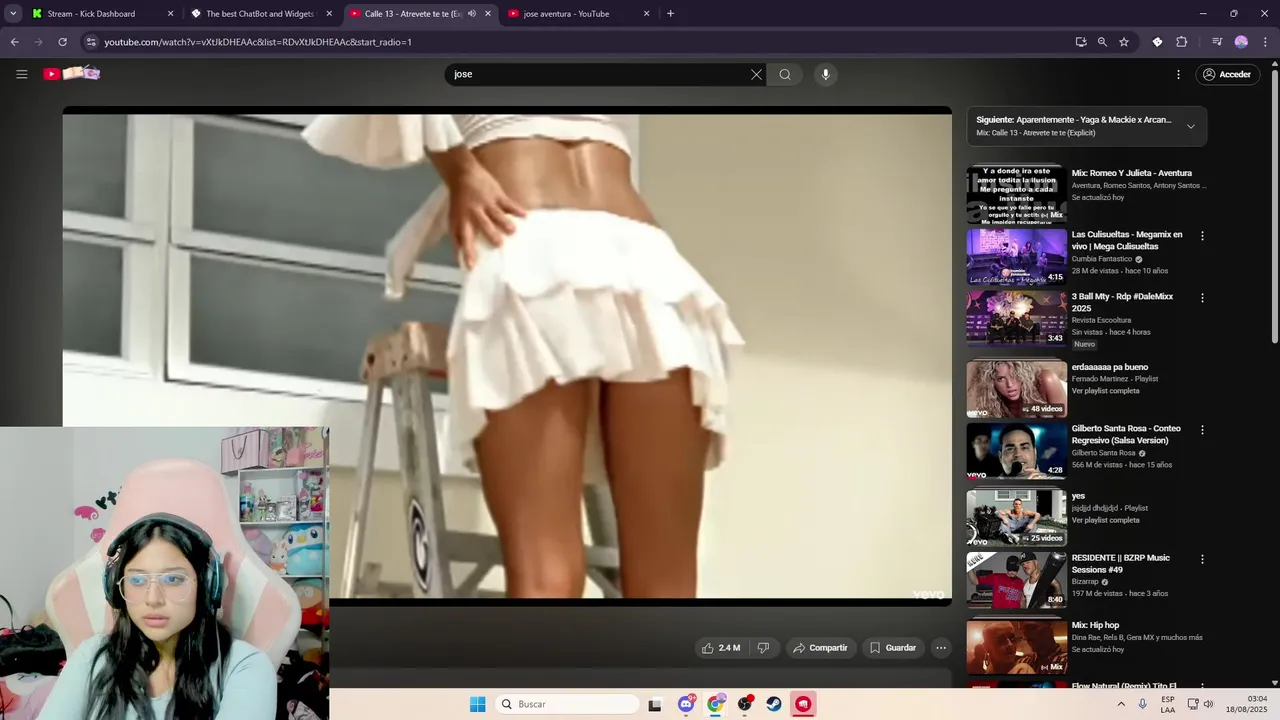Open OBS Studio from the taskbar

point(745,704)
